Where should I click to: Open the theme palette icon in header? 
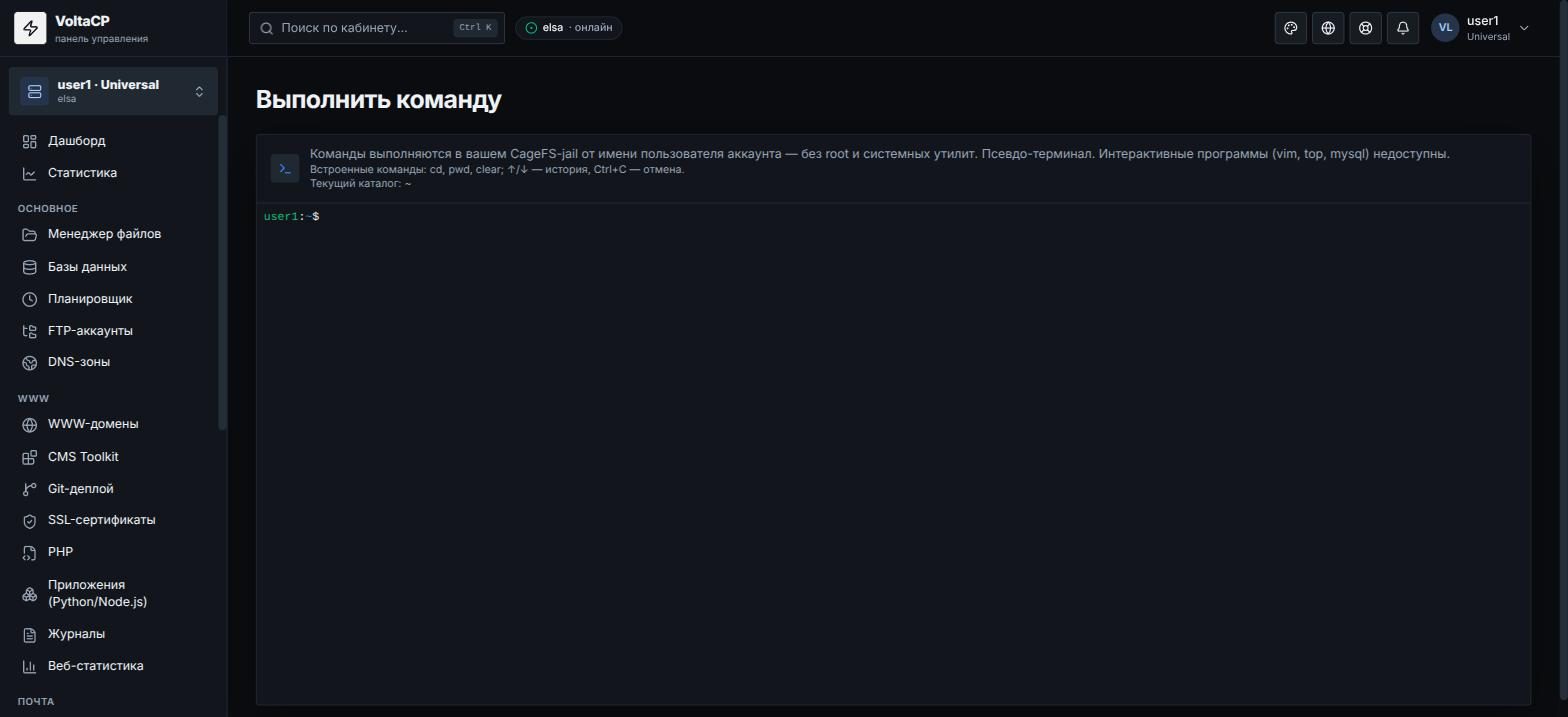1291,28
